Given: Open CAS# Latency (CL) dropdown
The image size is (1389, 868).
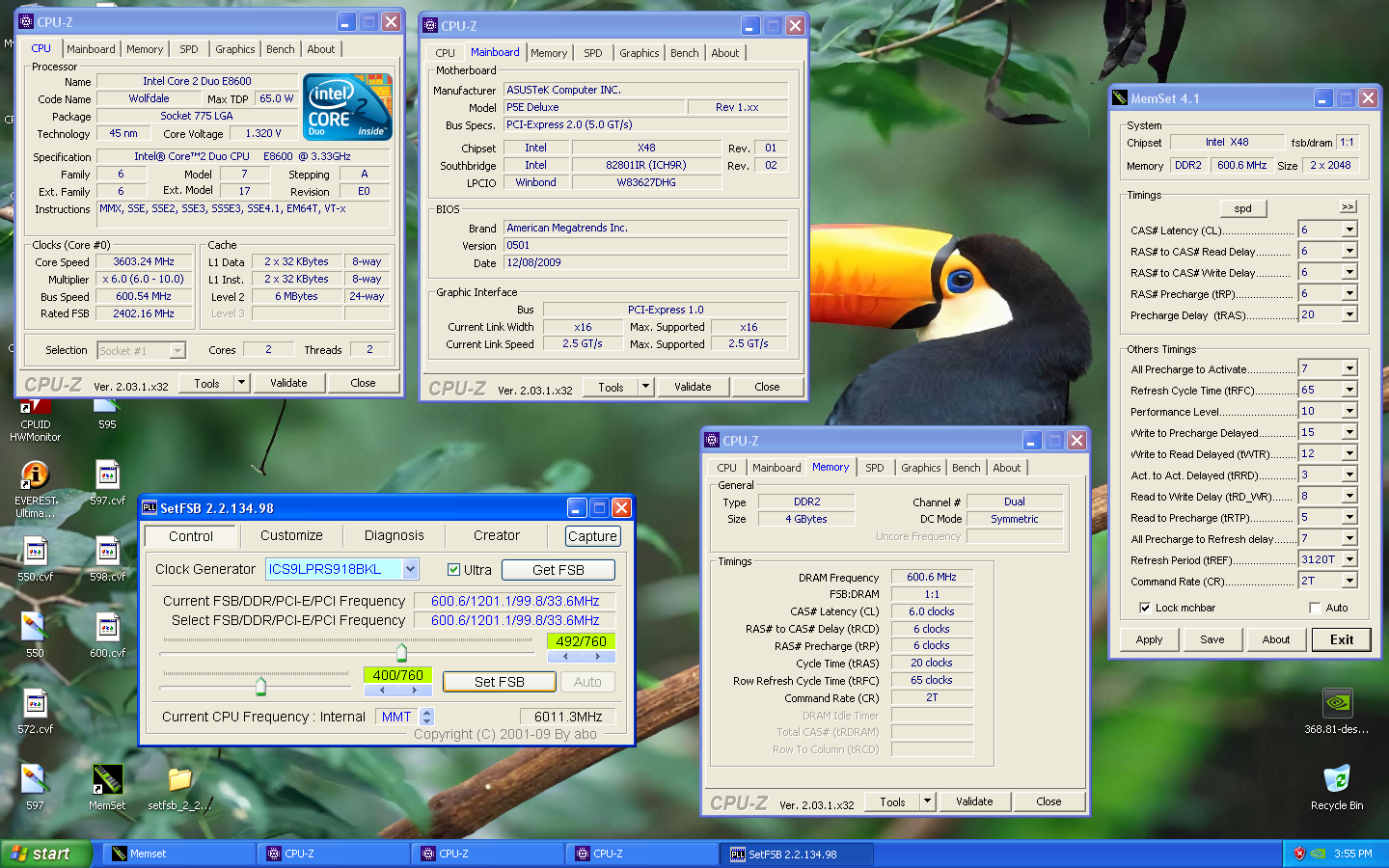Looking at the screenshot, I should click(x=1349, y=230).
